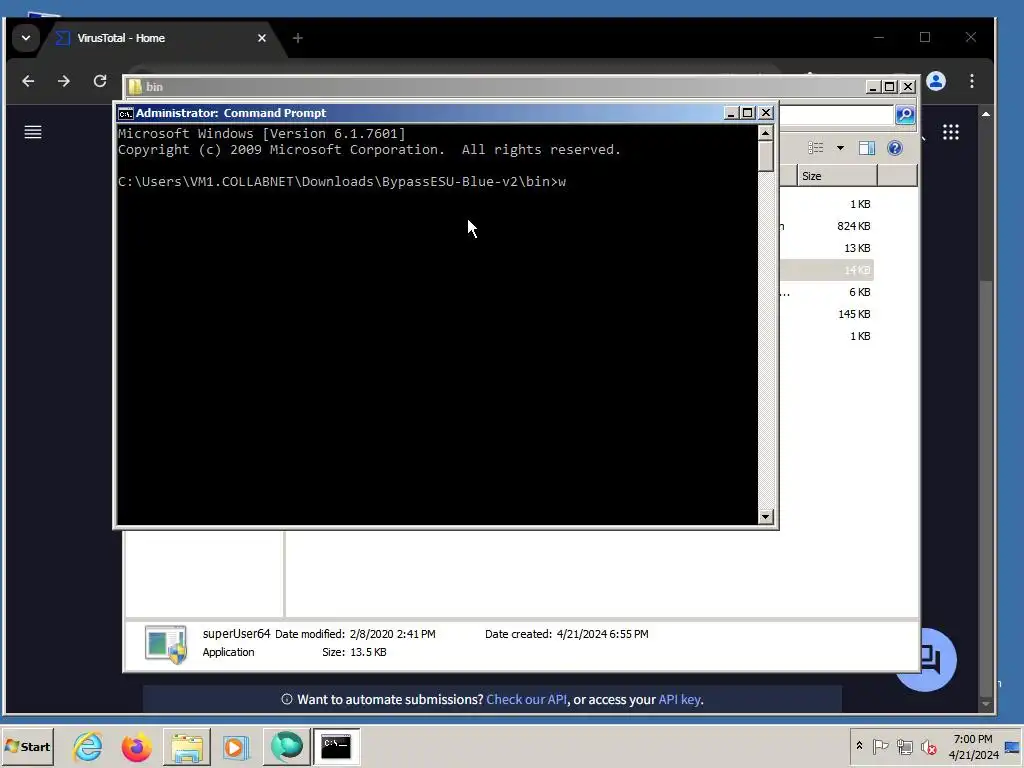Minimize the bin Explorer window
Screen dimensions: 1024x768
coord(873,87)
